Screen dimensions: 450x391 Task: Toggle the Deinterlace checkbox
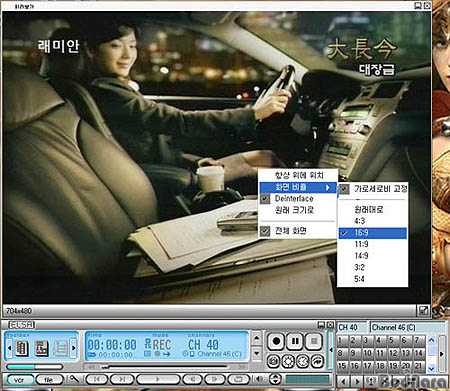[265, 199]
